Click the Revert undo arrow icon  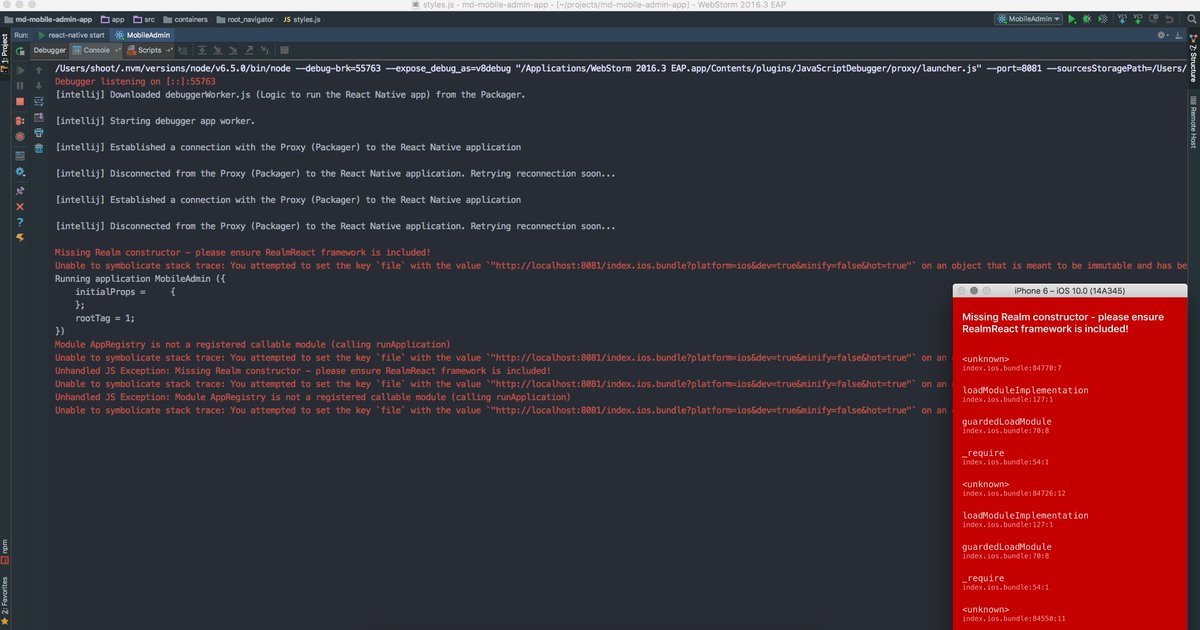click(x=1167, y=19)
